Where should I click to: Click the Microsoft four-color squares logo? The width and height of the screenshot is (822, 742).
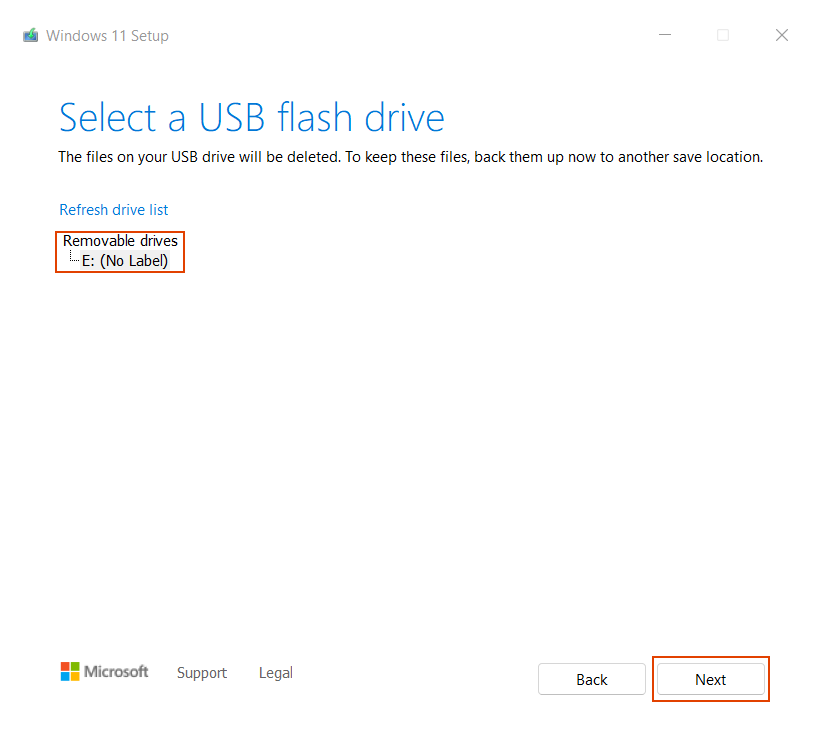[70, 671]
